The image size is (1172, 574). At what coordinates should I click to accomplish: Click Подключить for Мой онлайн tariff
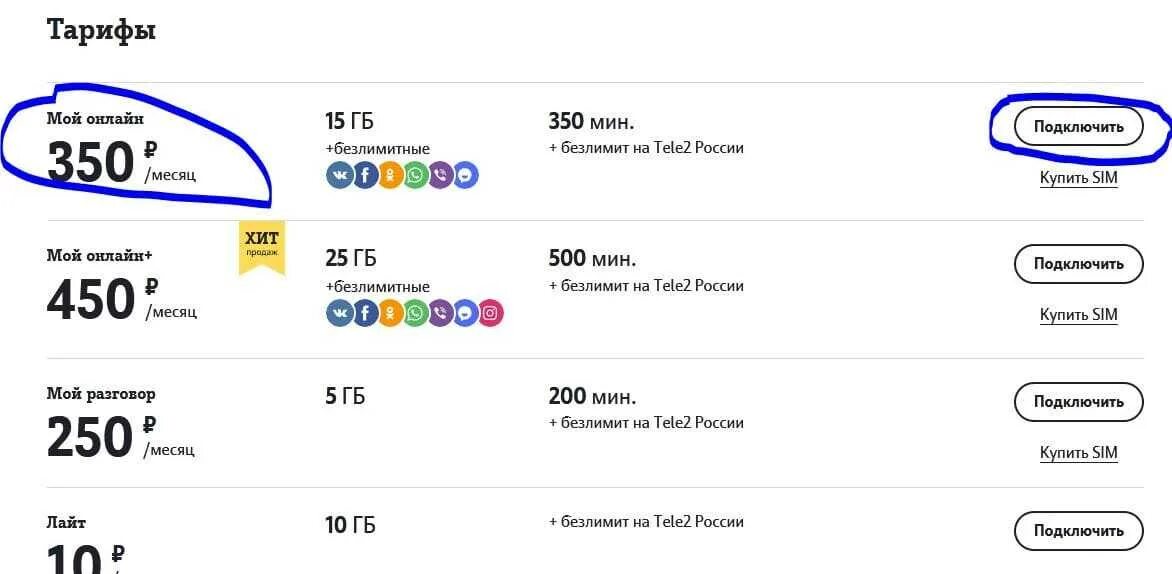point(1079,126)
